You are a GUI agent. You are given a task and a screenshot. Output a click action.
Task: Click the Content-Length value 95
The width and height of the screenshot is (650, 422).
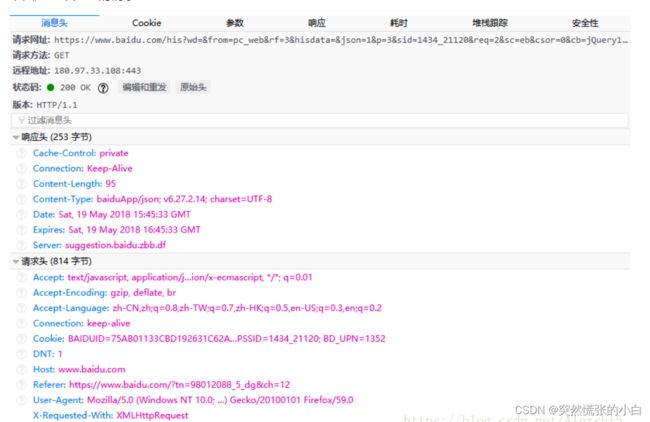110,184
